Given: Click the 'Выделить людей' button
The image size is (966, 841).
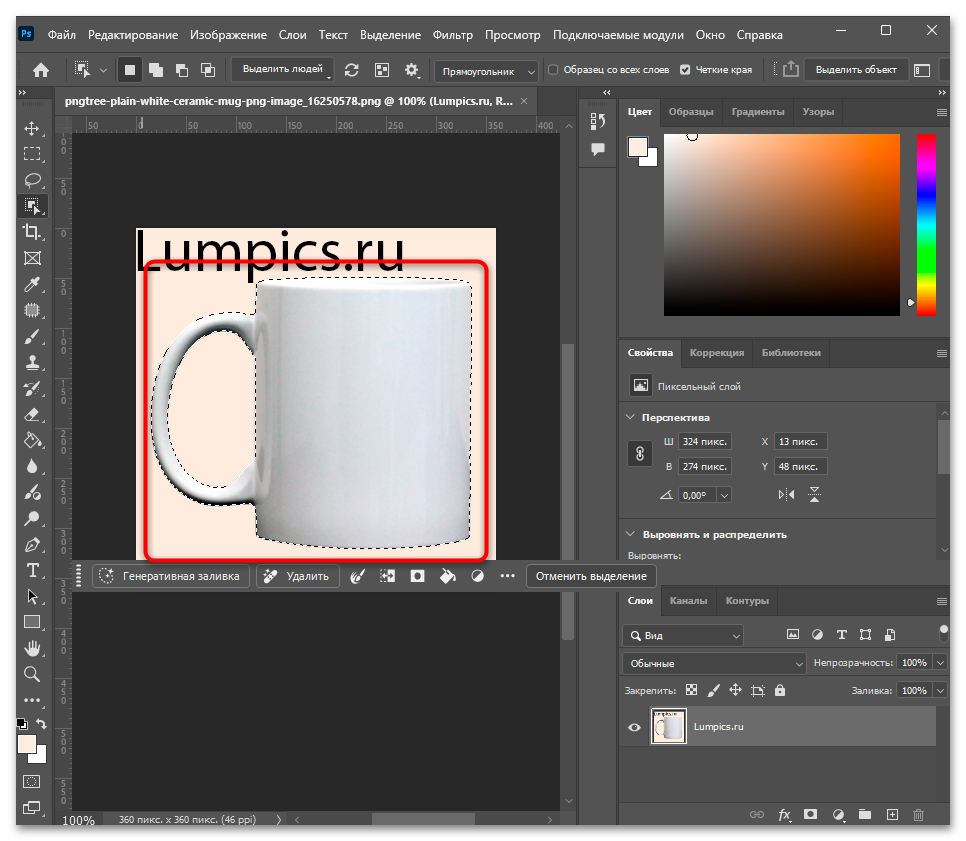Looking at the screenshot, I should 283,70.
